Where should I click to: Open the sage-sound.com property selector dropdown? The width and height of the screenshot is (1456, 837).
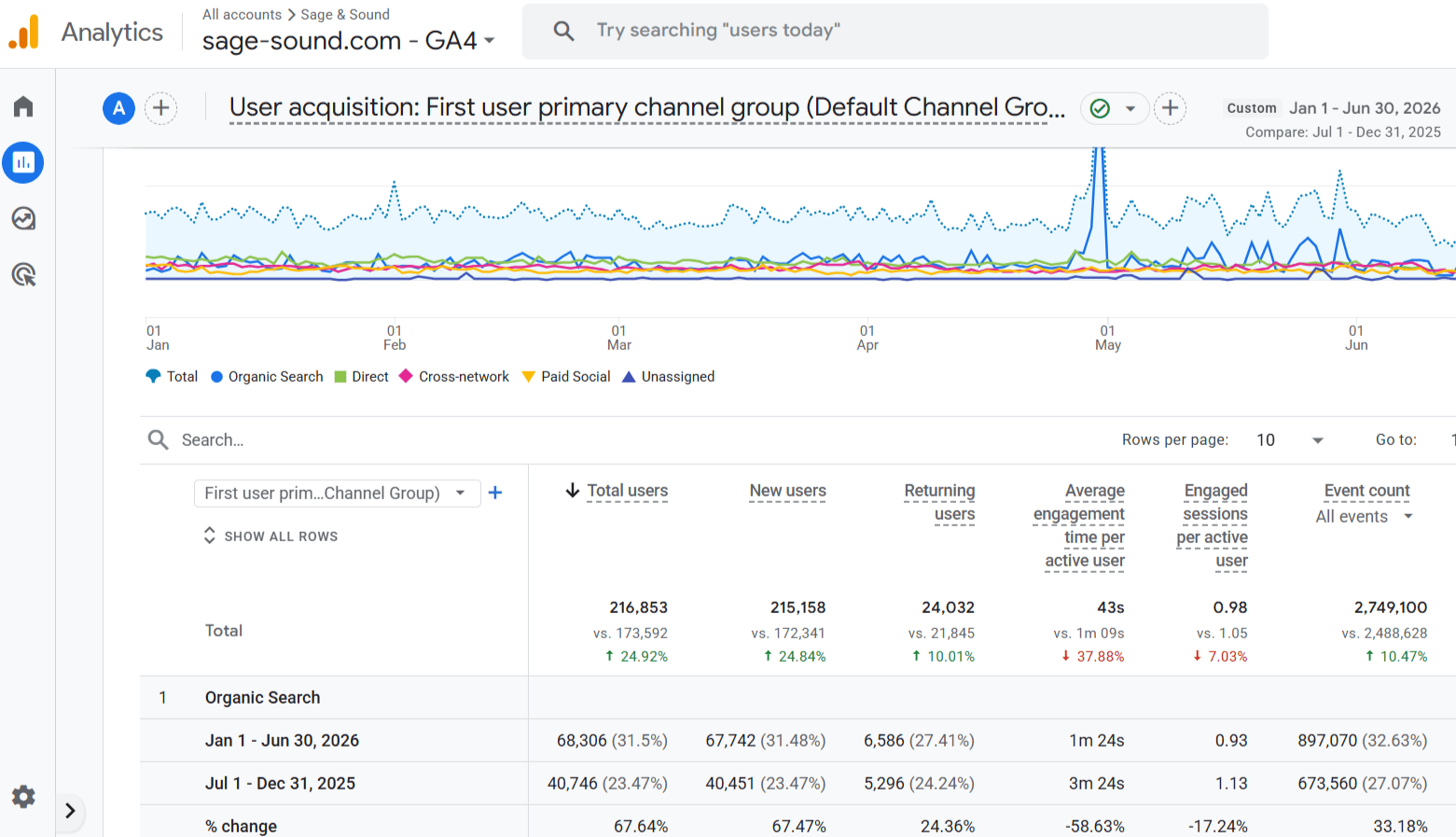[349, 41]
